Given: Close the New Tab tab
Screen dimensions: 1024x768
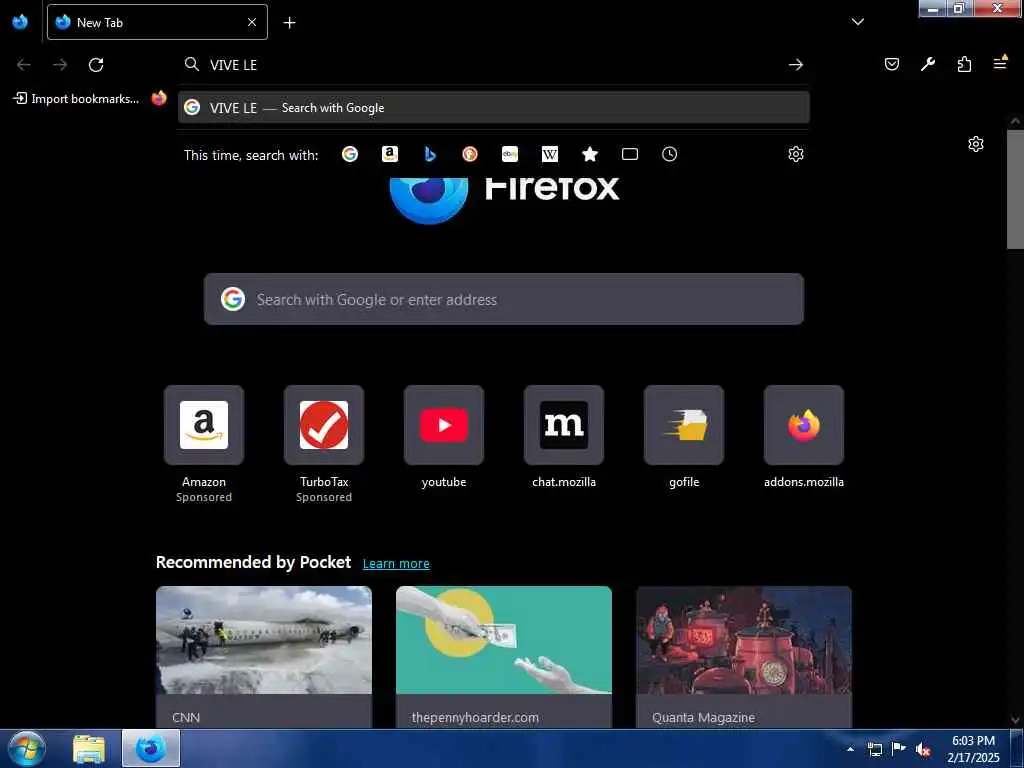Looking at the screenshot, I should 252,22.
